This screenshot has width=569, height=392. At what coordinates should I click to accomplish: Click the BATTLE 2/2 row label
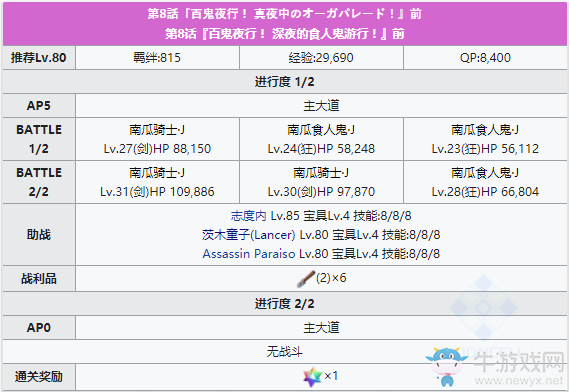tap(39, 182)
